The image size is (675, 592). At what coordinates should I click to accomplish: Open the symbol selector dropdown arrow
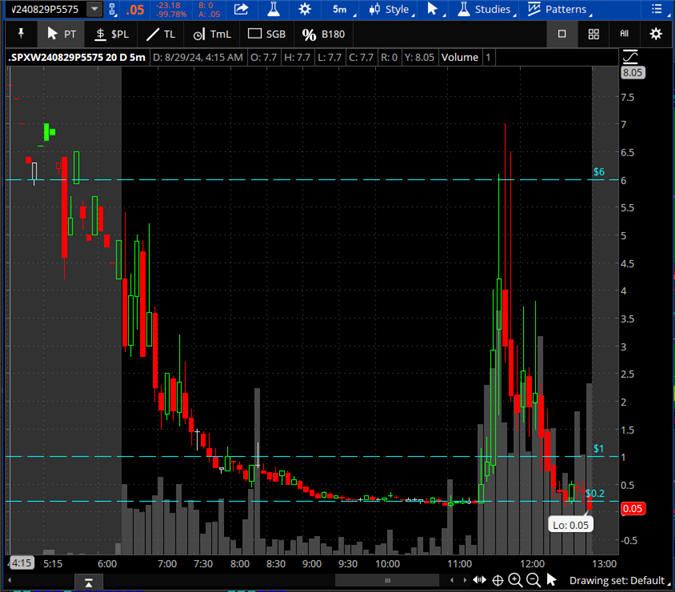pyautogui.click(x=94, y=9)
